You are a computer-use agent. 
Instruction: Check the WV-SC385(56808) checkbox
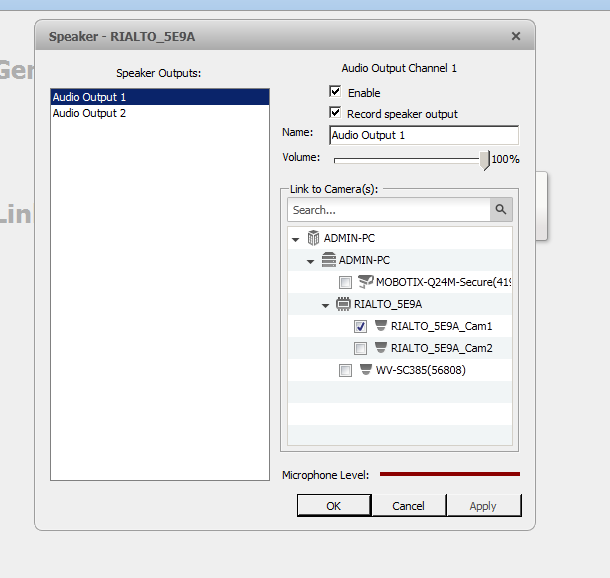345,370
